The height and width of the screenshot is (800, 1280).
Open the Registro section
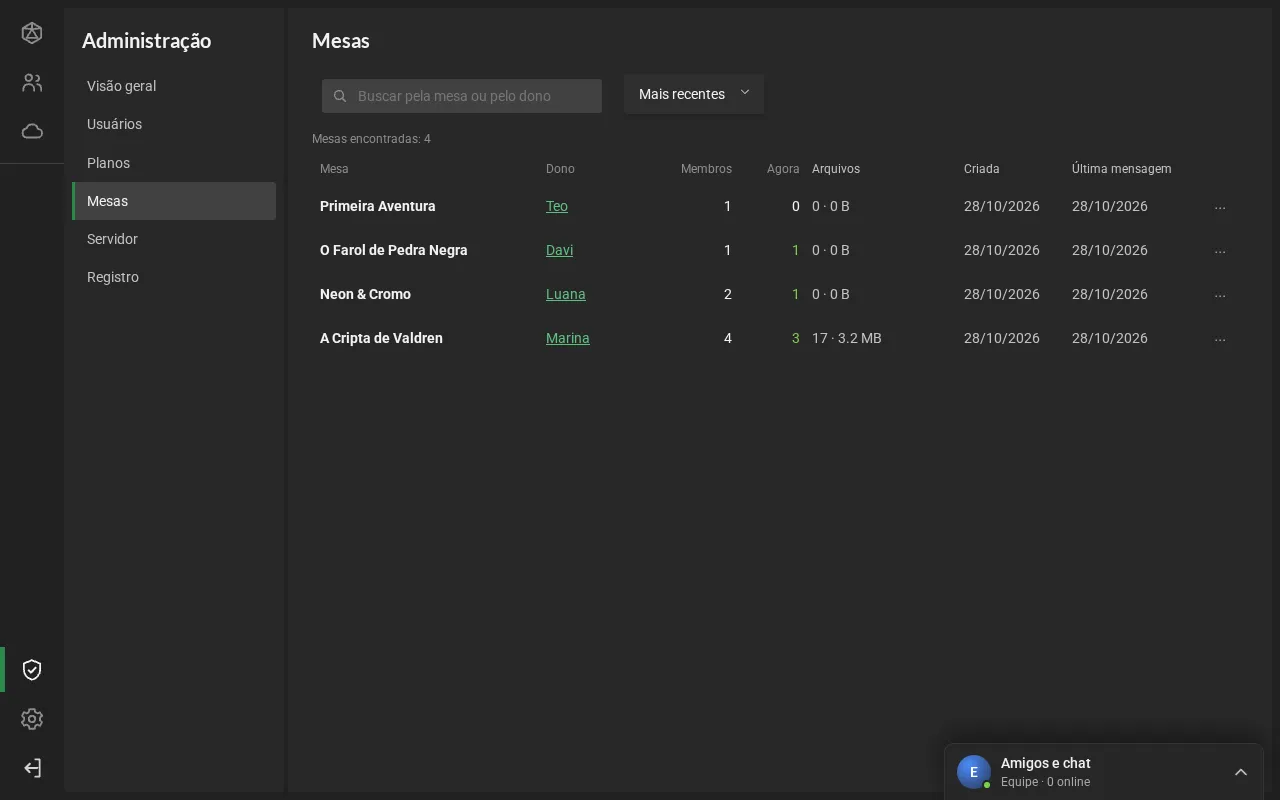[174, 277]
